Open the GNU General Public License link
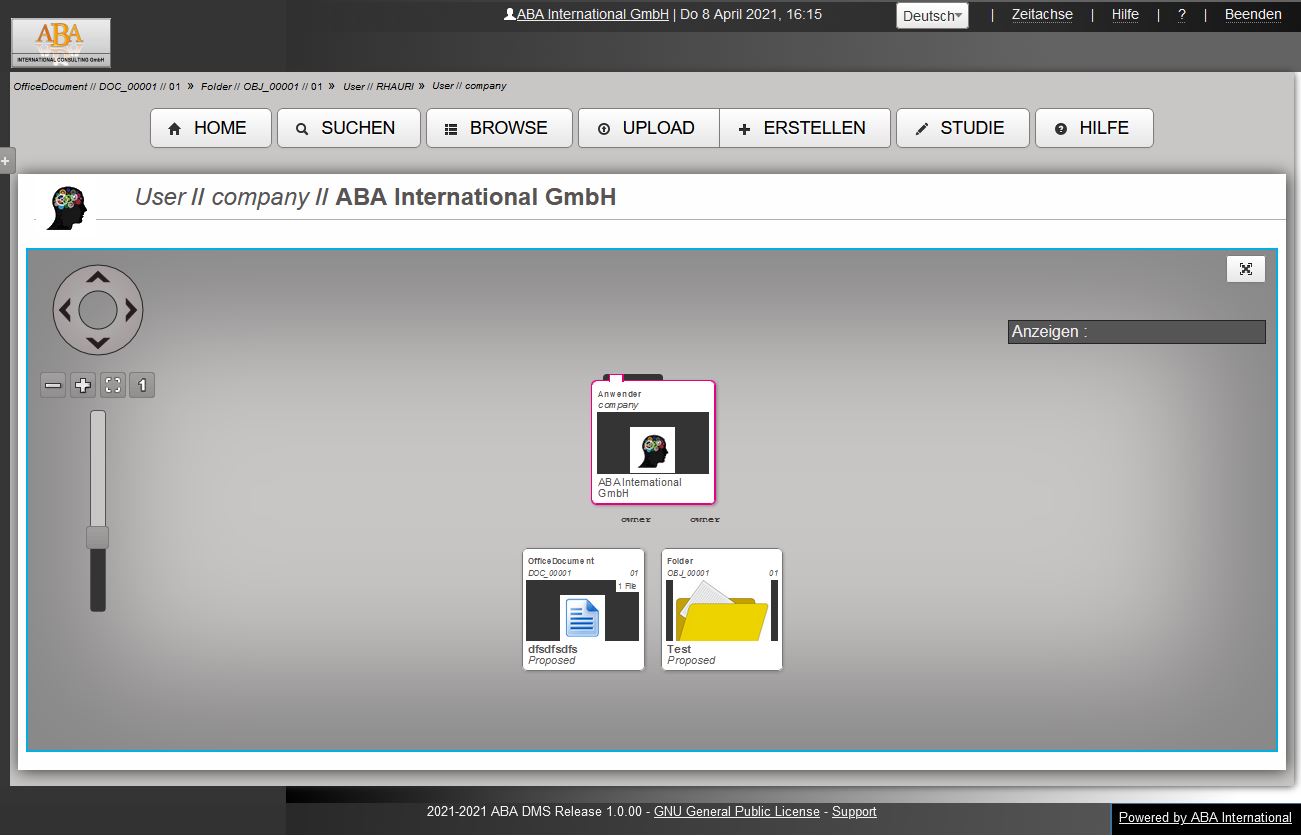1301x836 pixels. [736, 812]
